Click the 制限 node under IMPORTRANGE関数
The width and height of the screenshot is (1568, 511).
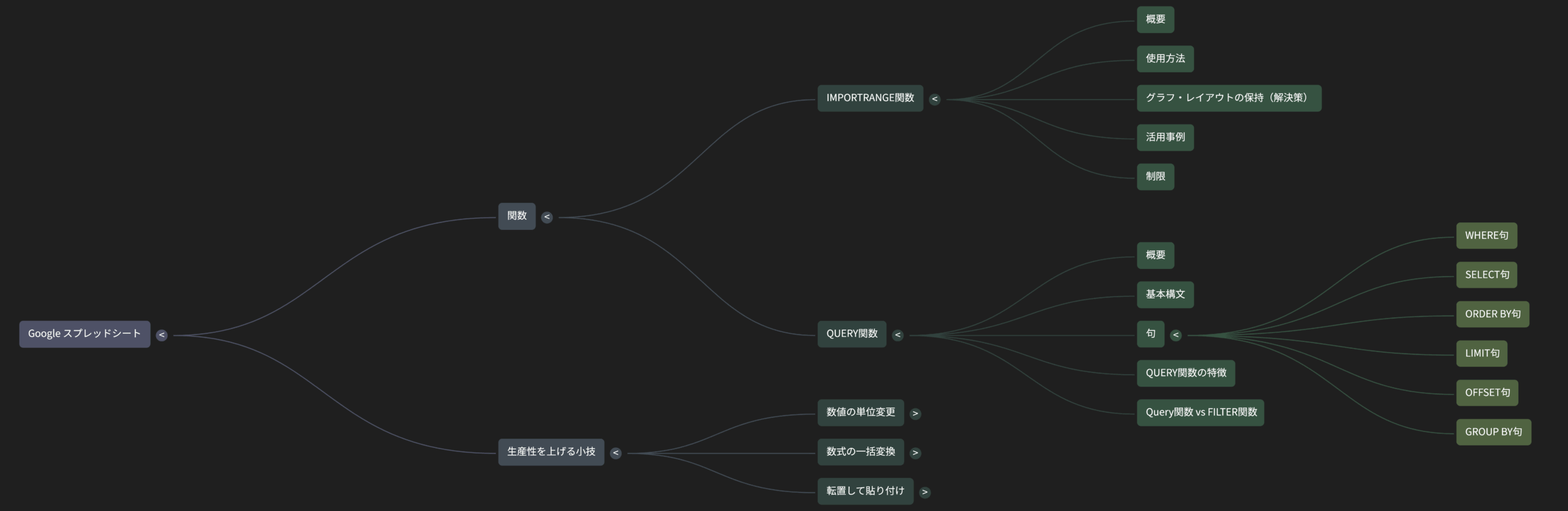click(1155, 177)
